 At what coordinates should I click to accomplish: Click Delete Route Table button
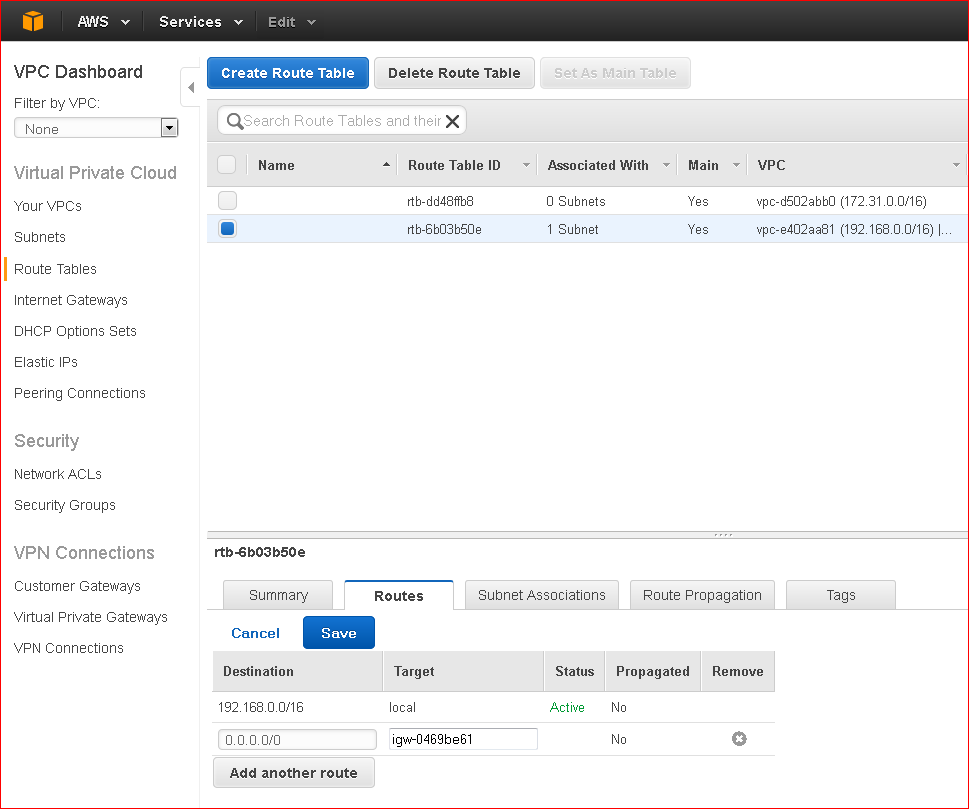click(454, 73)
